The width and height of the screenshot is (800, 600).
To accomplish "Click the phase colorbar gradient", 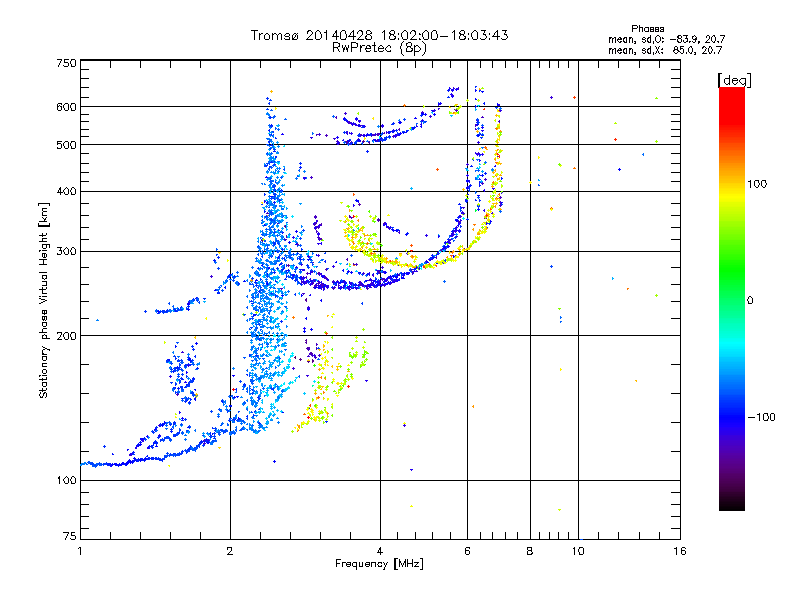I will pos(732,298).
